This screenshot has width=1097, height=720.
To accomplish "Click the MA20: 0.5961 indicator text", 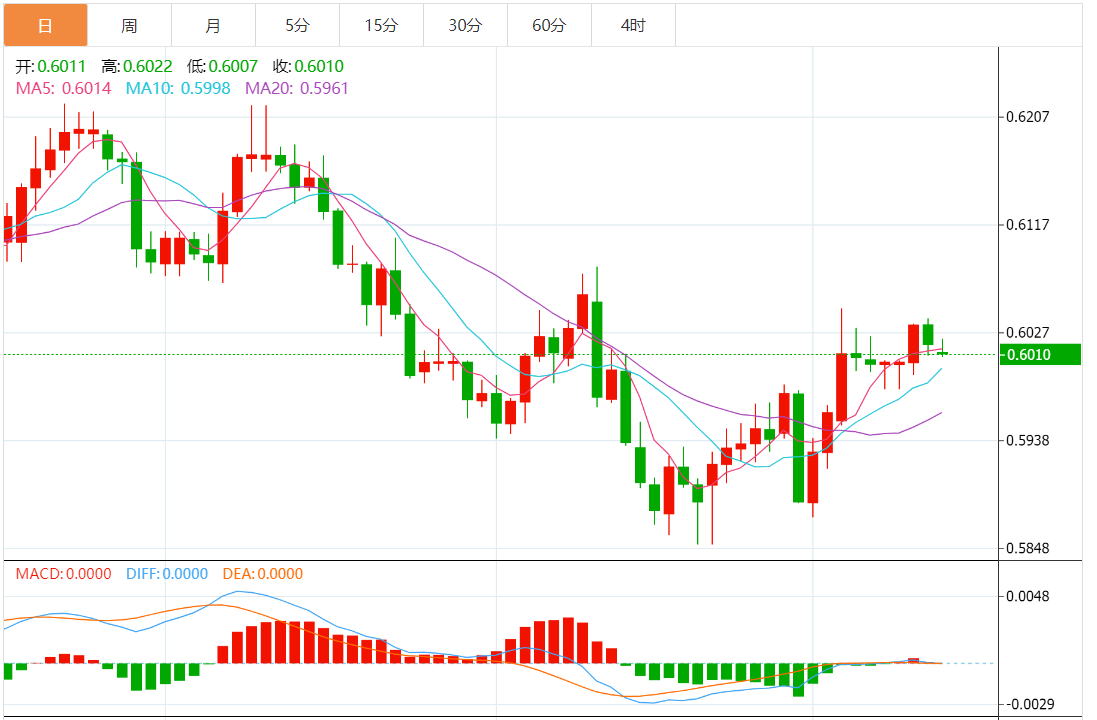I will 297,88.
